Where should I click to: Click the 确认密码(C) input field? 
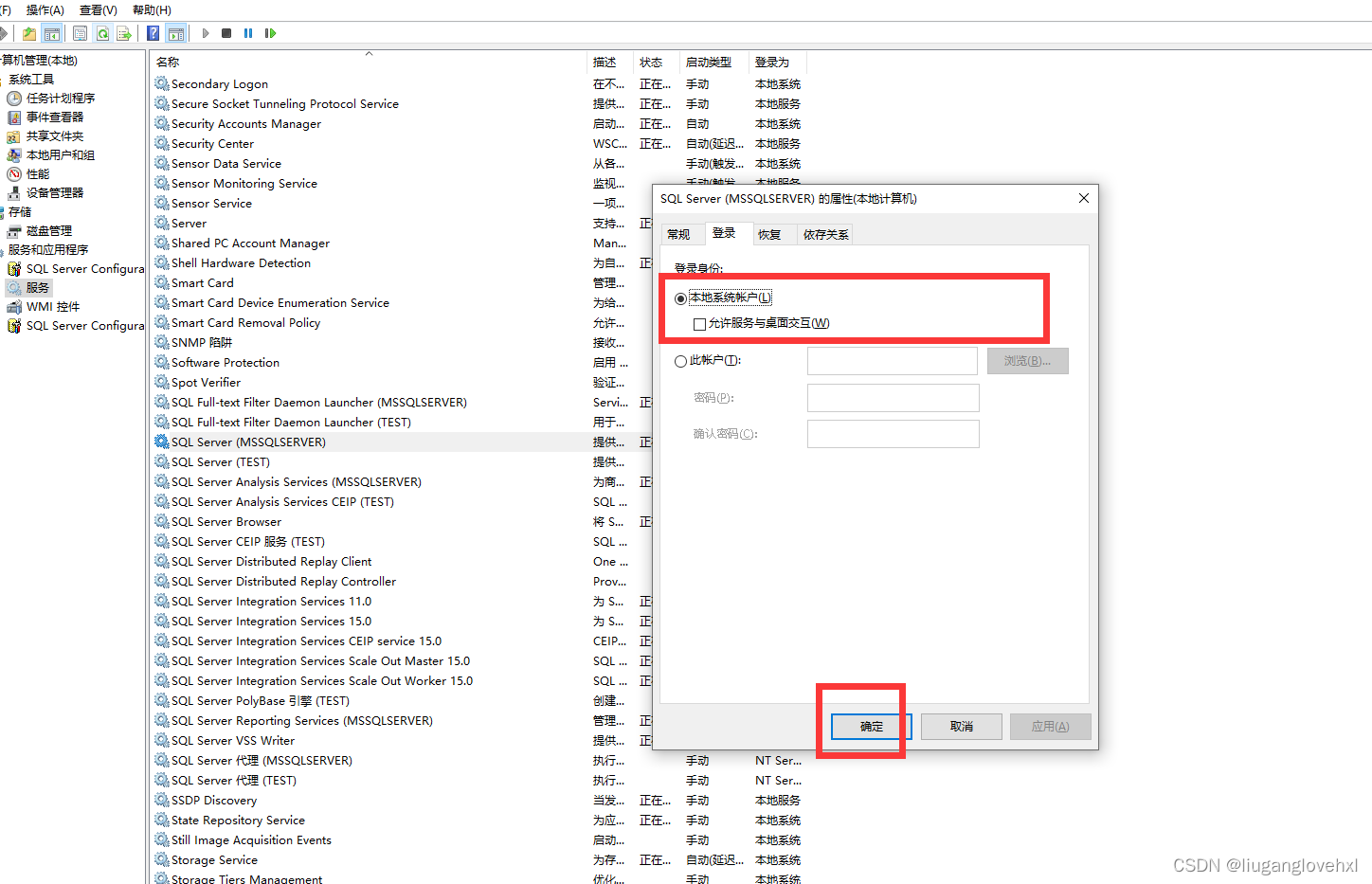pos(894,434)
